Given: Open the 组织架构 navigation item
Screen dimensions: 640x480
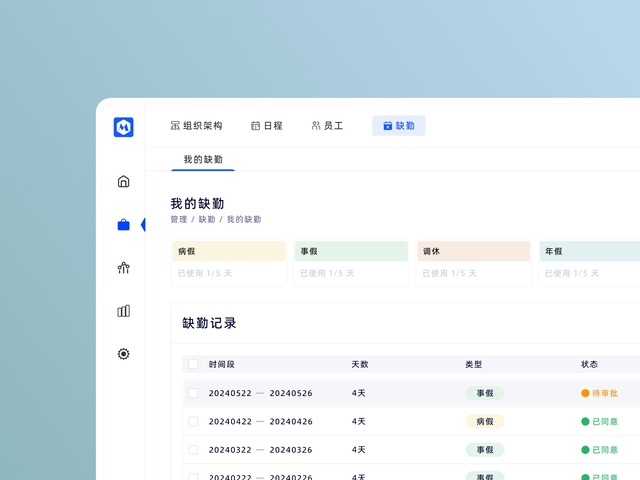Looking at the screenshot, I should tap(196, 126).
